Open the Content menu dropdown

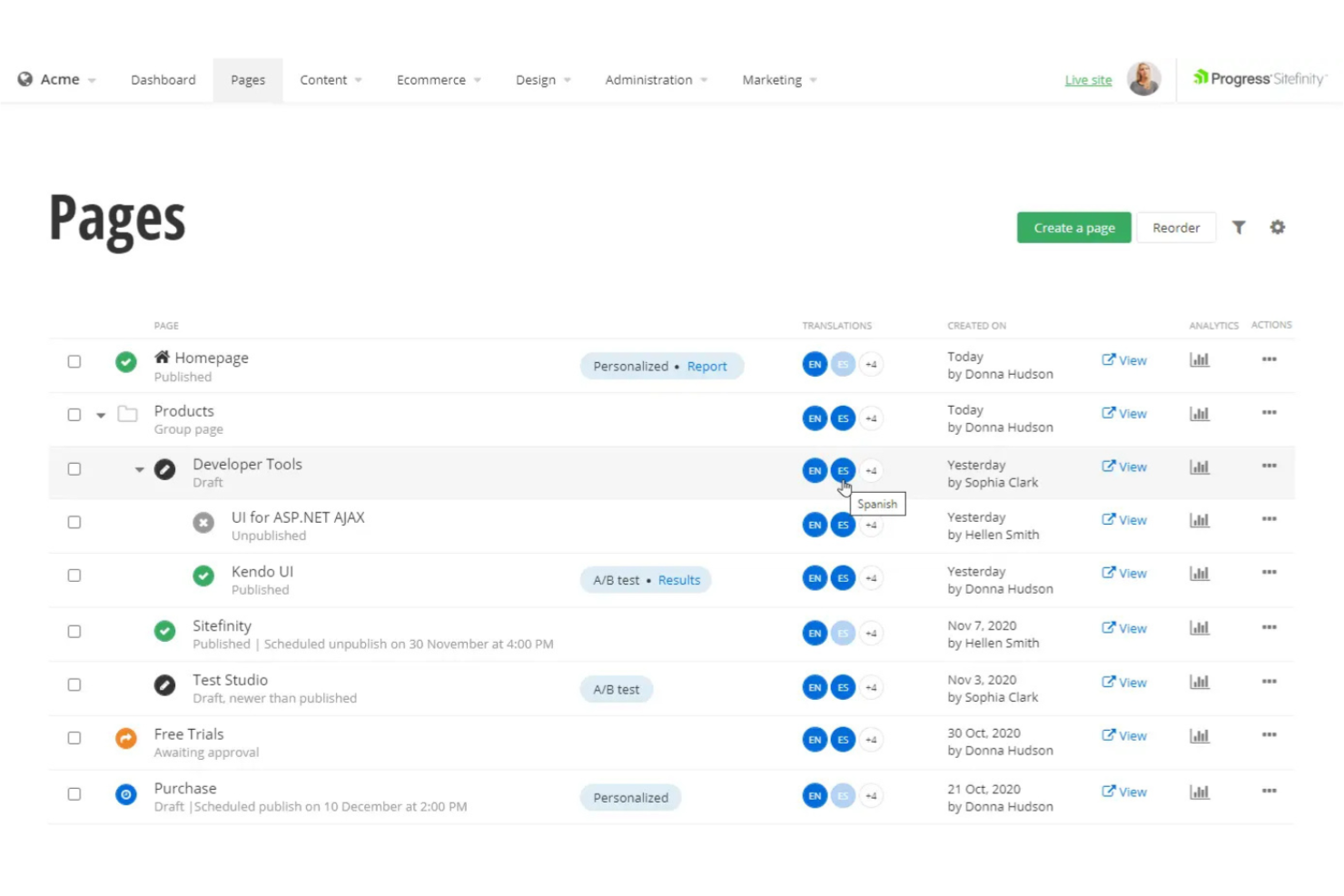[x=331, y=80]
